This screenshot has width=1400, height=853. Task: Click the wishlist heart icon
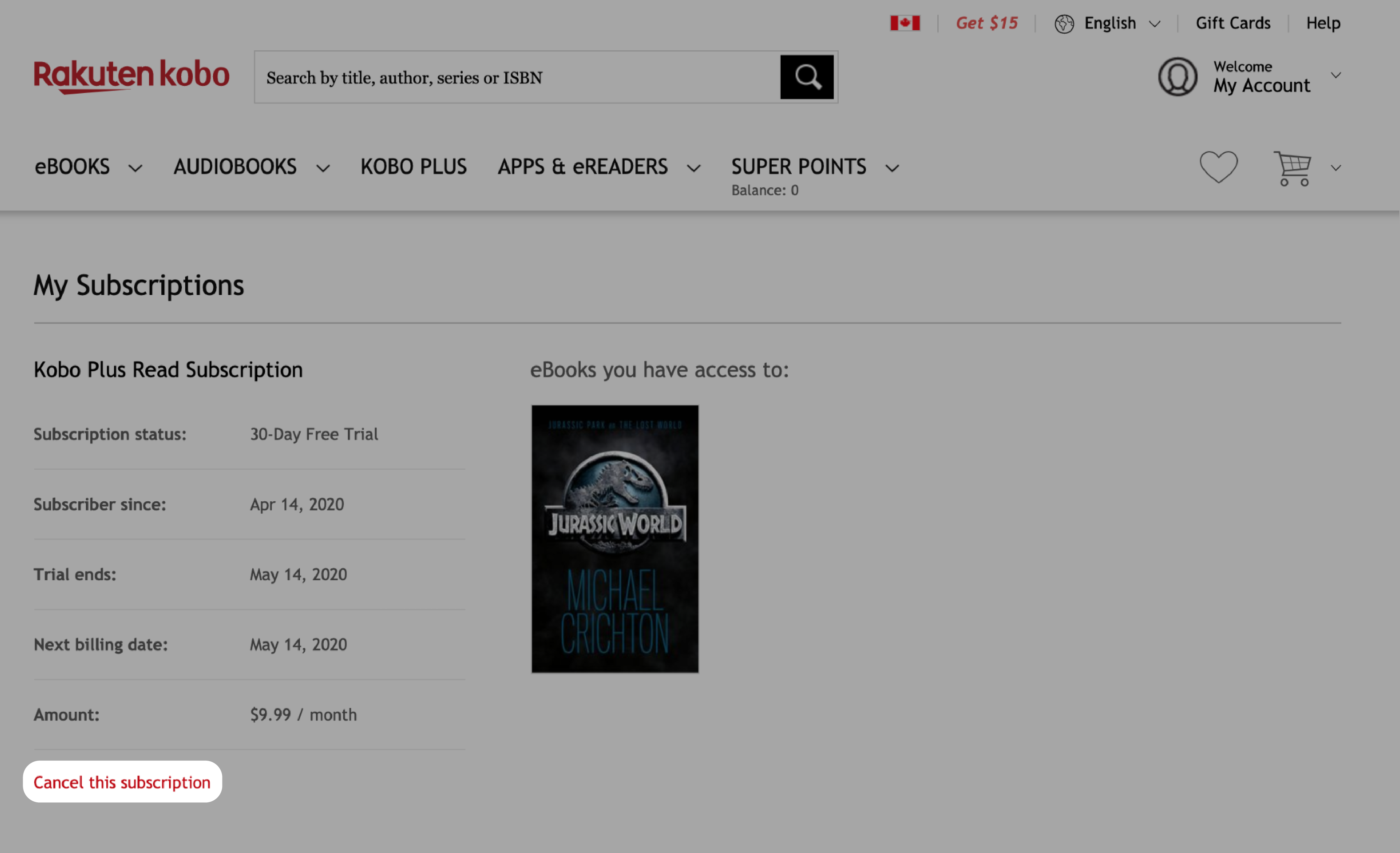(1218, 167)
